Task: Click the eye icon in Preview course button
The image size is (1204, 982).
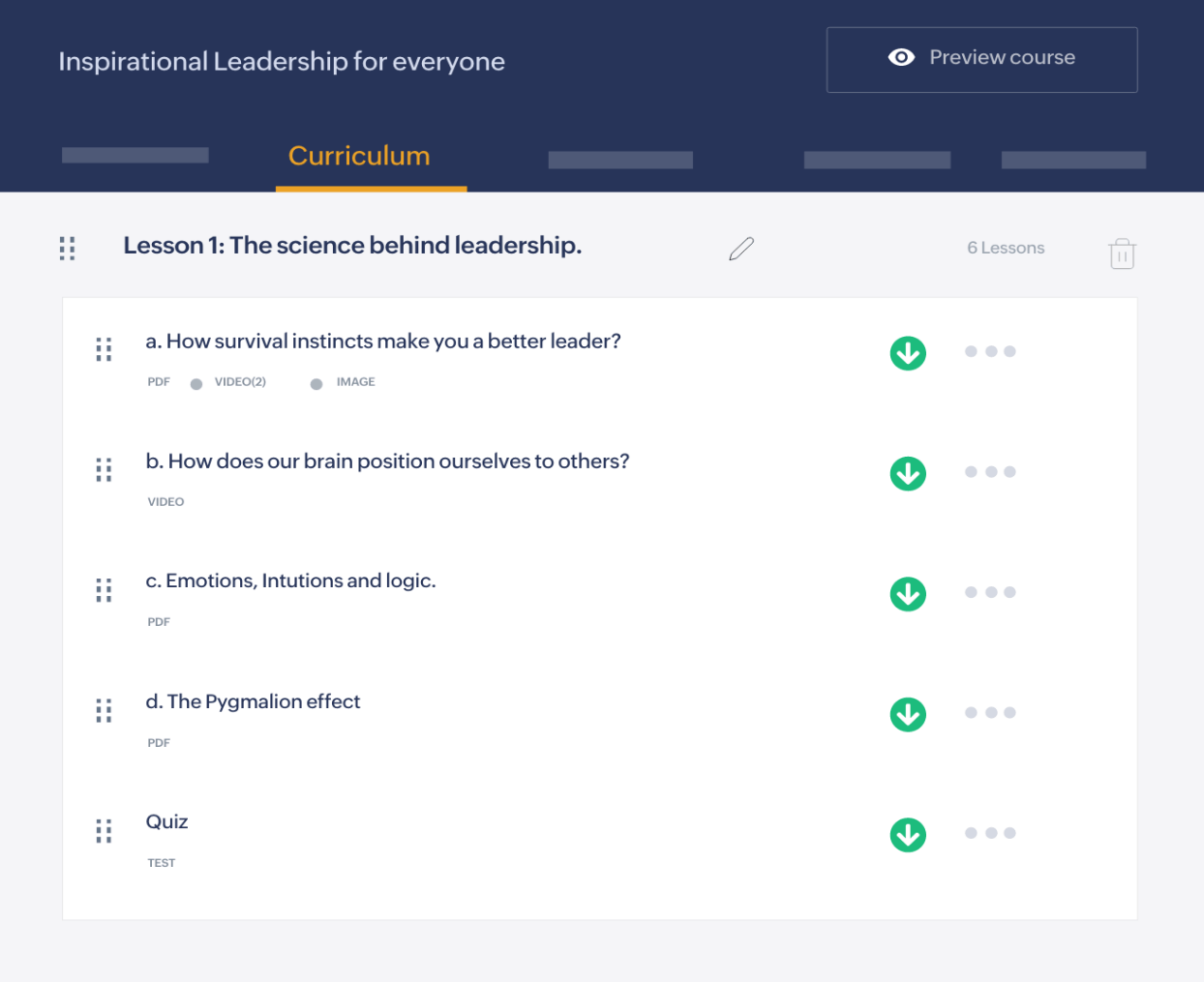Action: [900, 57]
